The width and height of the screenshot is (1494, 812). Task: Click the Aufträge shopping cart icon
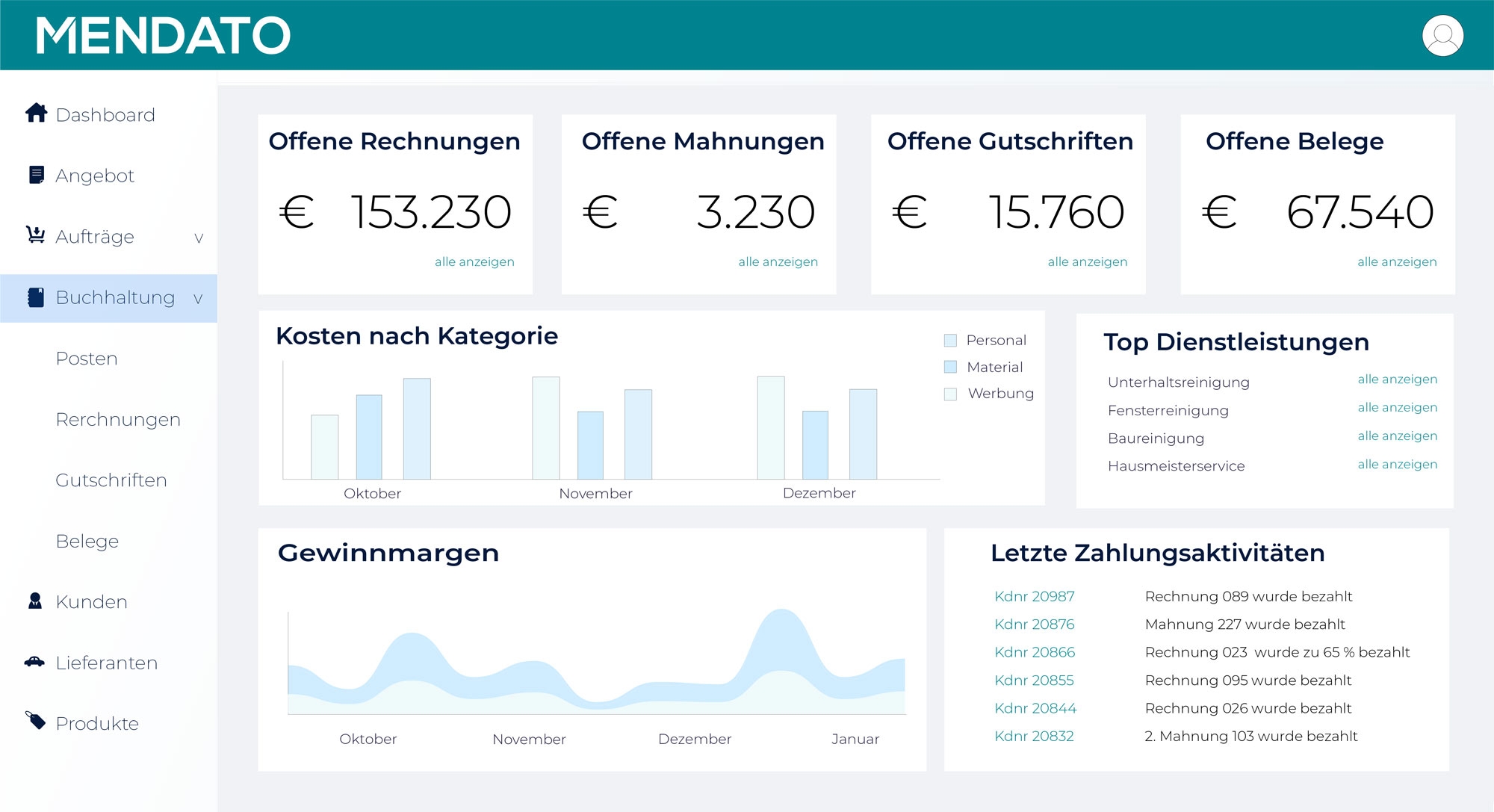click(x=35, y=235)
